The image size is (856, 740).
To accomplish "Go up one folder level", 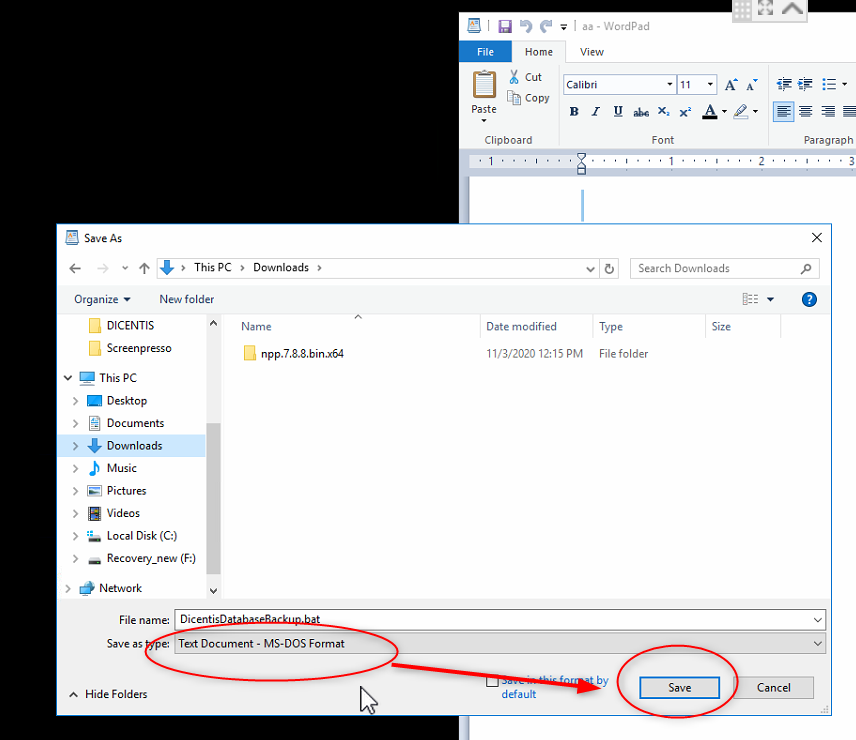I will pos(145,268).
